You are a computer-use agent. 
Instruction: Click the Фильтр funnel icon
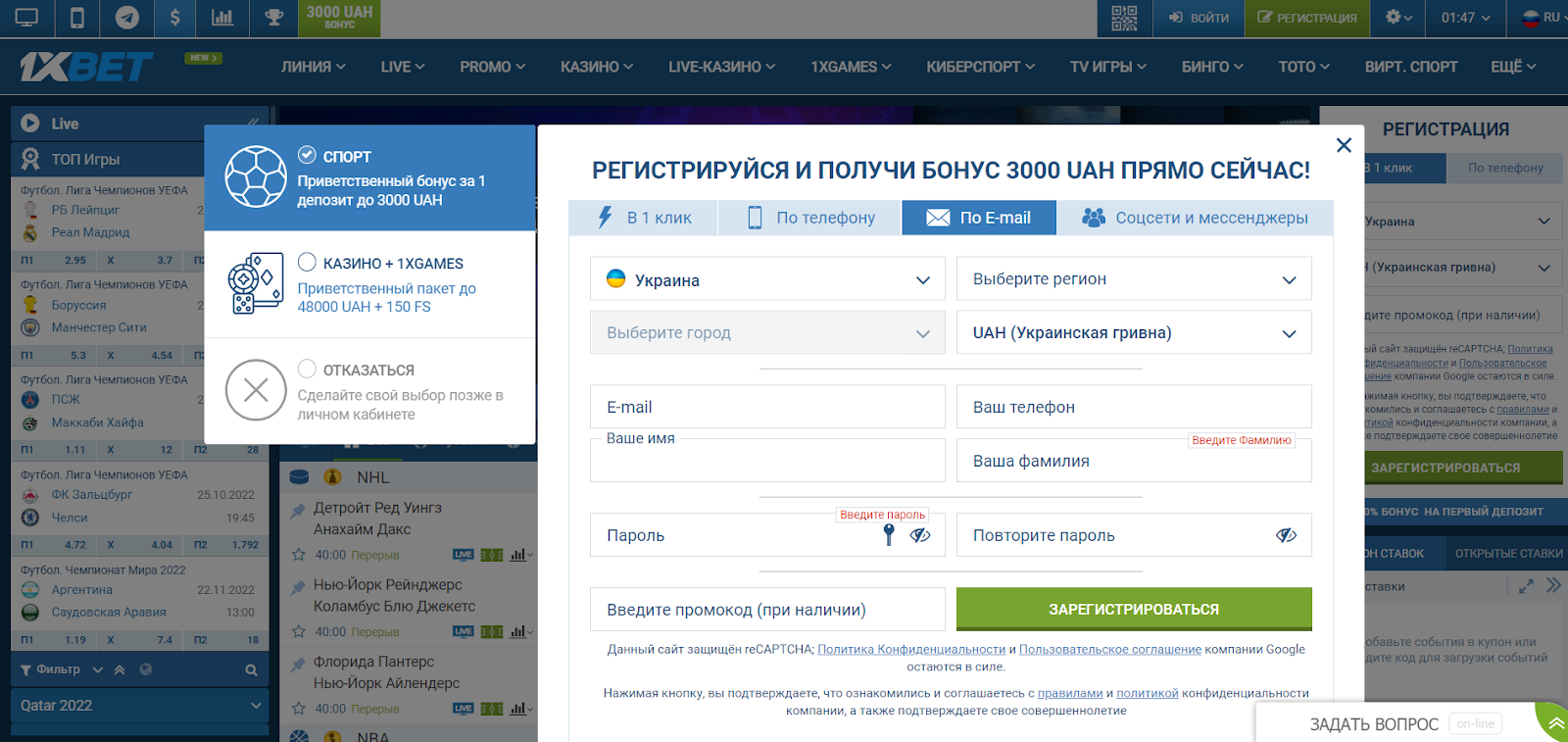[x=26, y=670]
